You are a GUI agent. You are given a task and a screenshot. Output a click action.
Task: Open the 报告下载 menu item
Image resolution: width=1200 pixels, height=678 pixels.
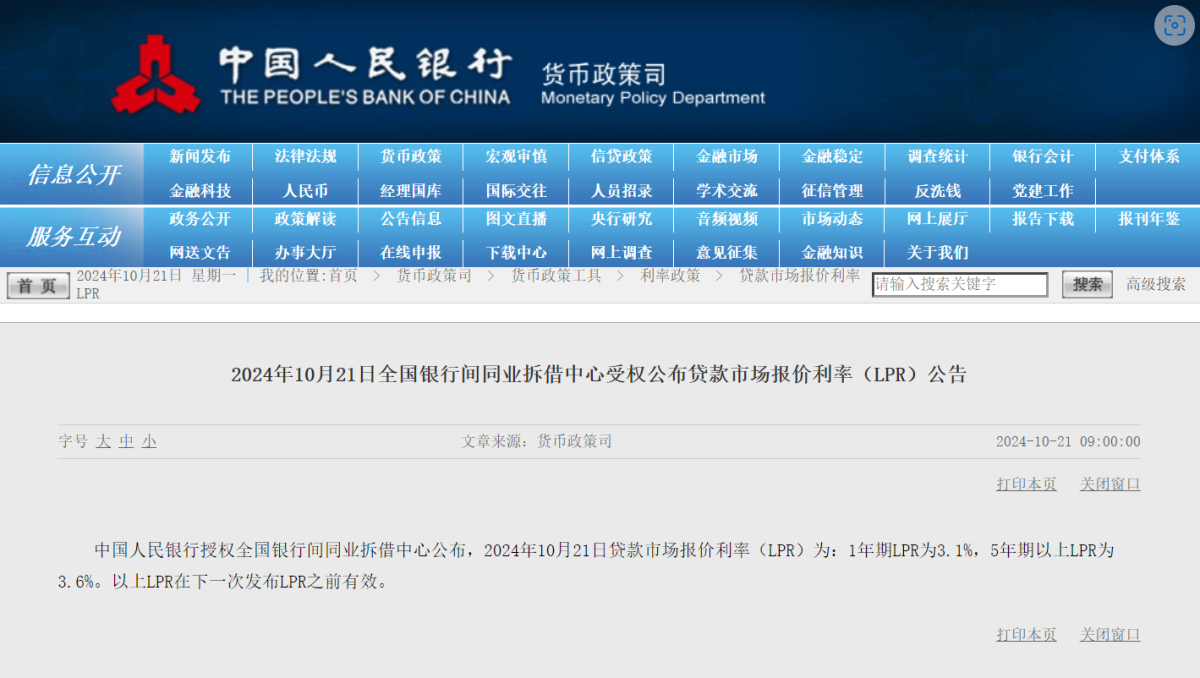pyautogui.click(x=1043, y=219)
